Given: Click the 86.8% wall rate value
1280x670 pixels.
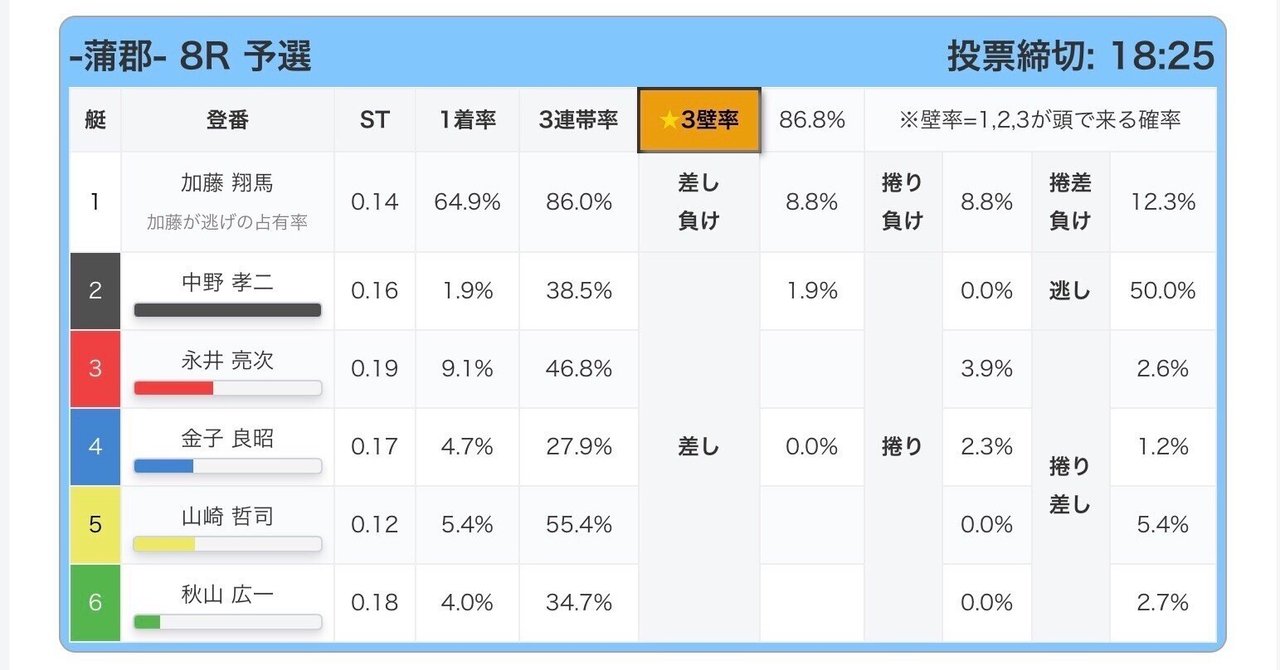Looking at the screenshot, I should click(x=812, y=119).
